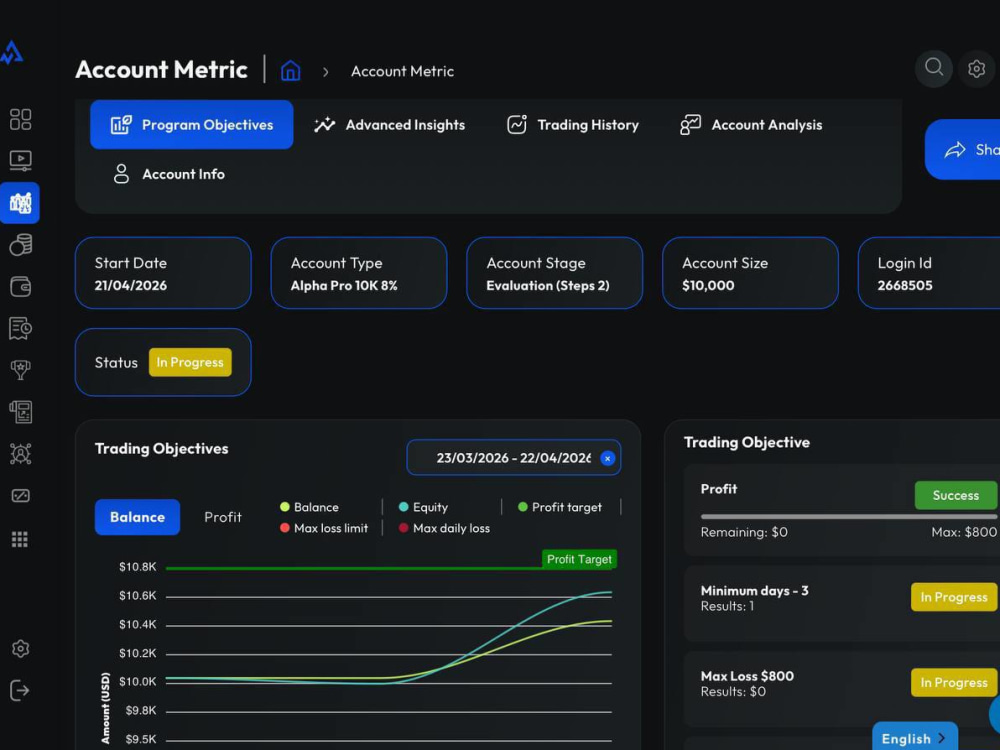Go to the home breadcrumb icon

coord(290,71)
